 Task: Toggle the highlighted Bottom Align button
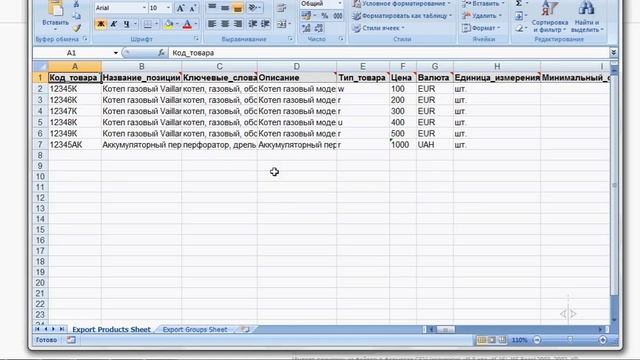[238, 7]
